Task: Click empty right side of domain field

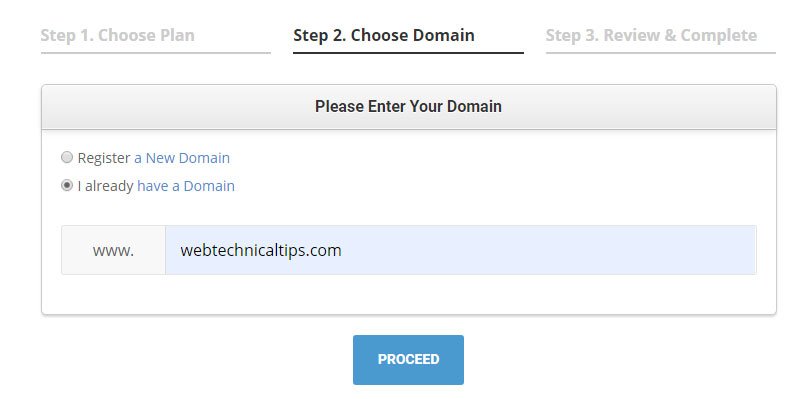Action: pos(561,250)
